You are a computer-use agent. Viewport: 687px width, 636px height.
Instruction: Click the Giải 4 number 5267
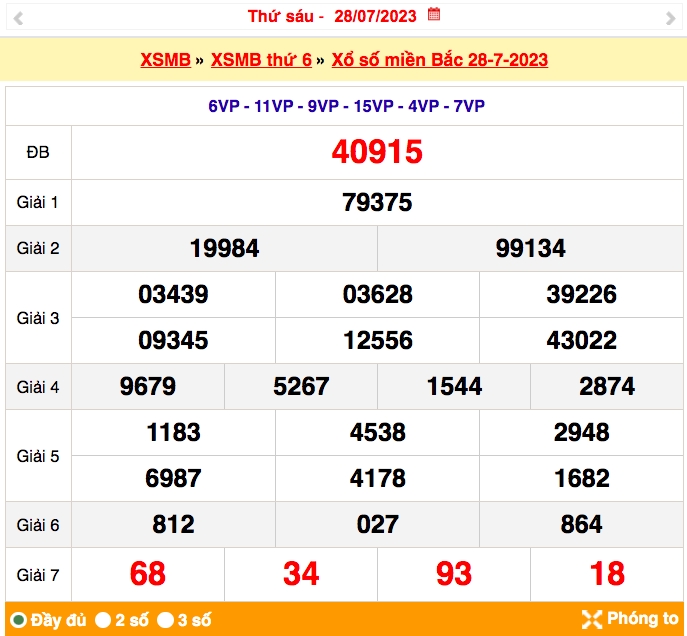(301, 386)
